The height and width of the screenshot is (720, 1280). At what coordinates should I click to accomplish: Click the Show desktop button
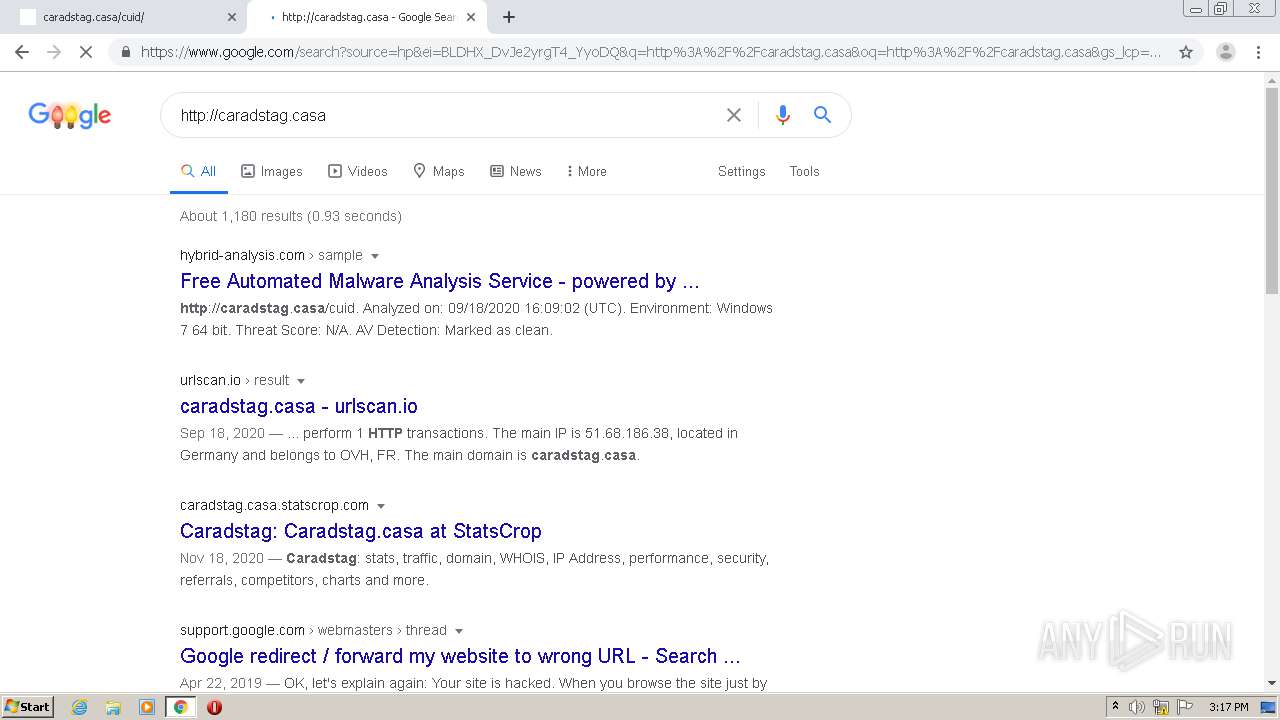(x=1270, y=707)
